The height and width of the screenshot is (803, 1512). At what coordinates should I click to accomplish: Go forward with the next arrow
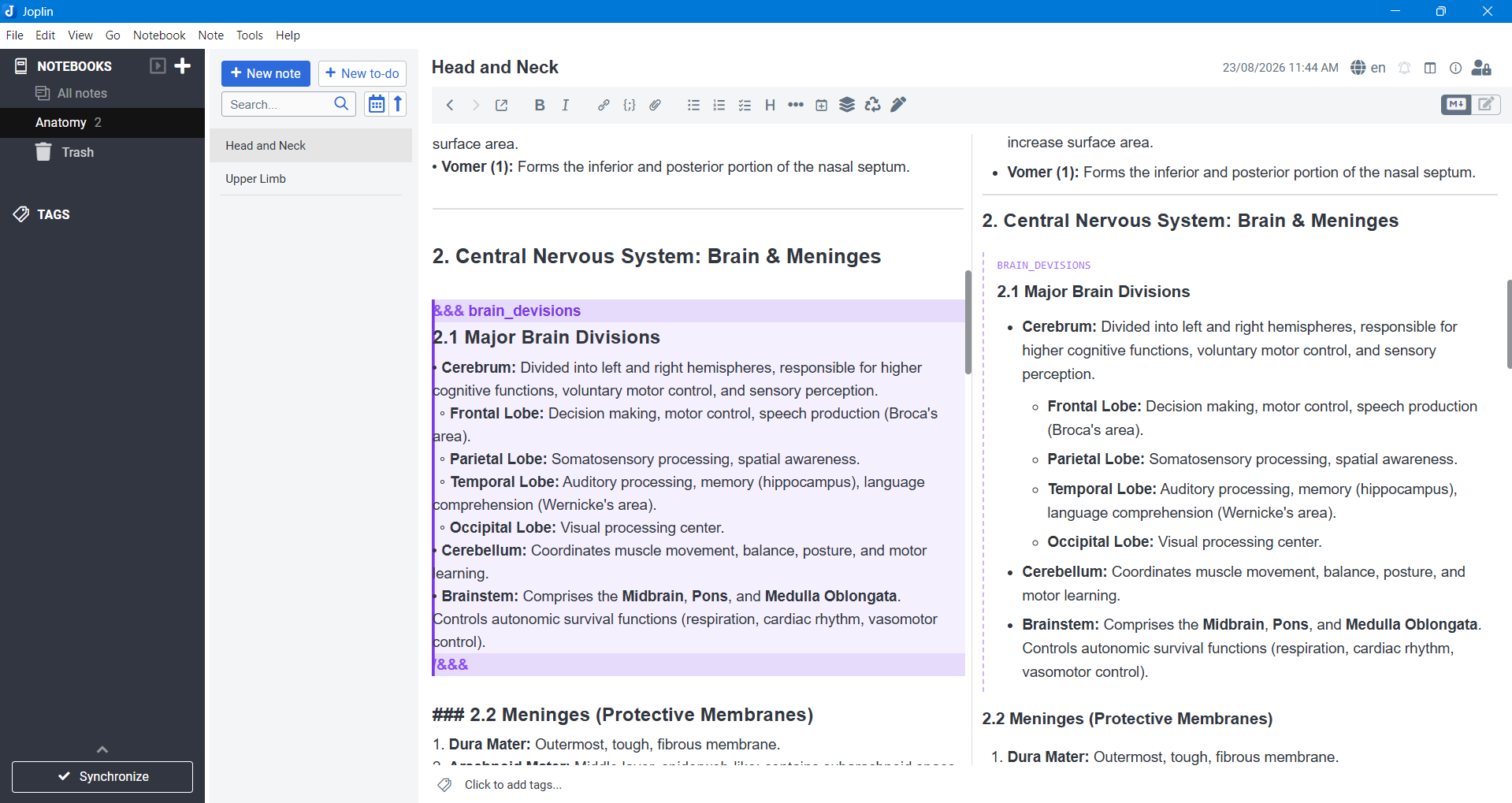pyautogui.click(x=476, y=105)
